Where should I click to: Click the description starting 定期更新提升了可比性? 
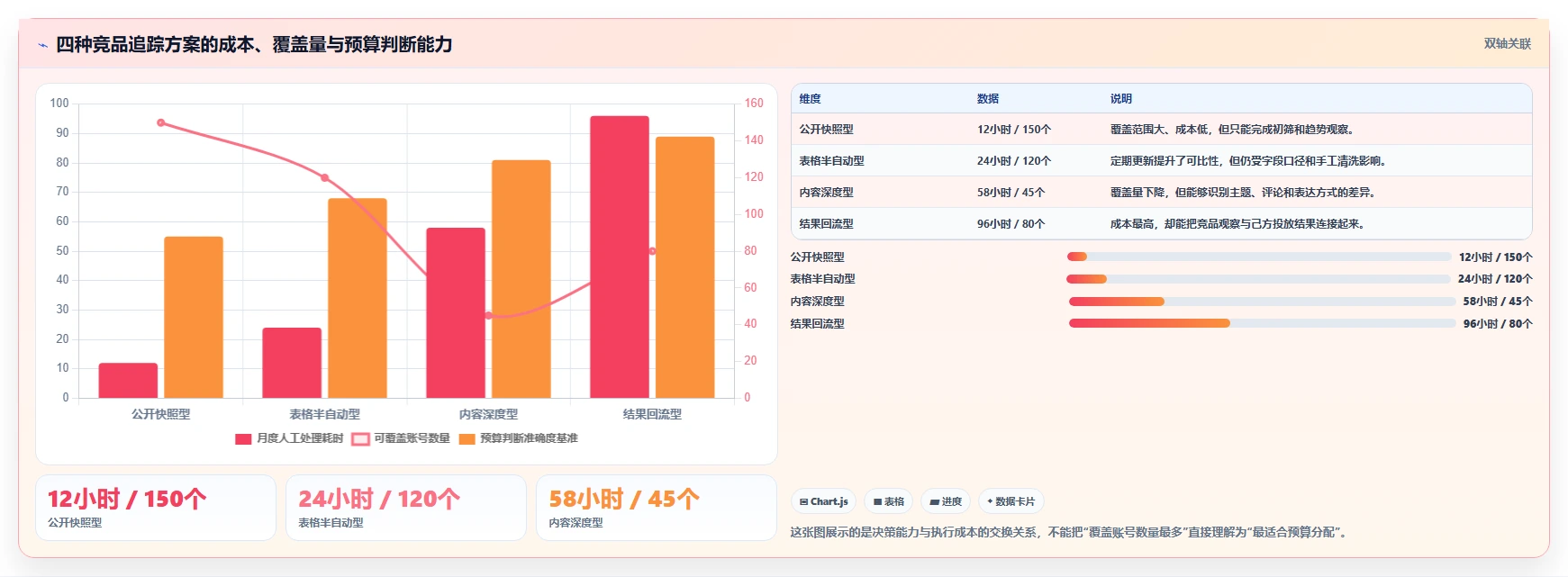(x=1250, y=161)
